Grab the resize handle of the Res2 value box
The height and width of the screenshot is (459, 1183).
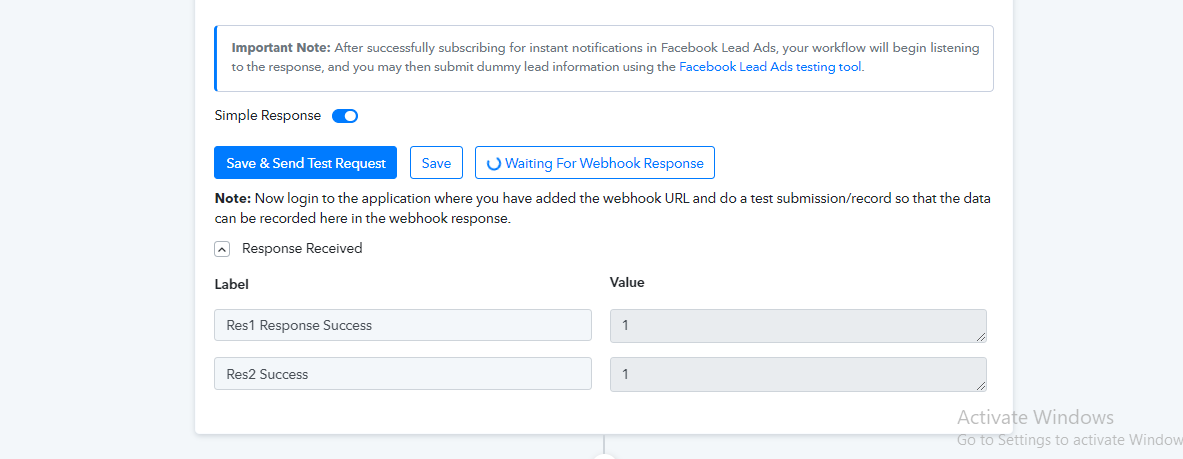[981, 386]
